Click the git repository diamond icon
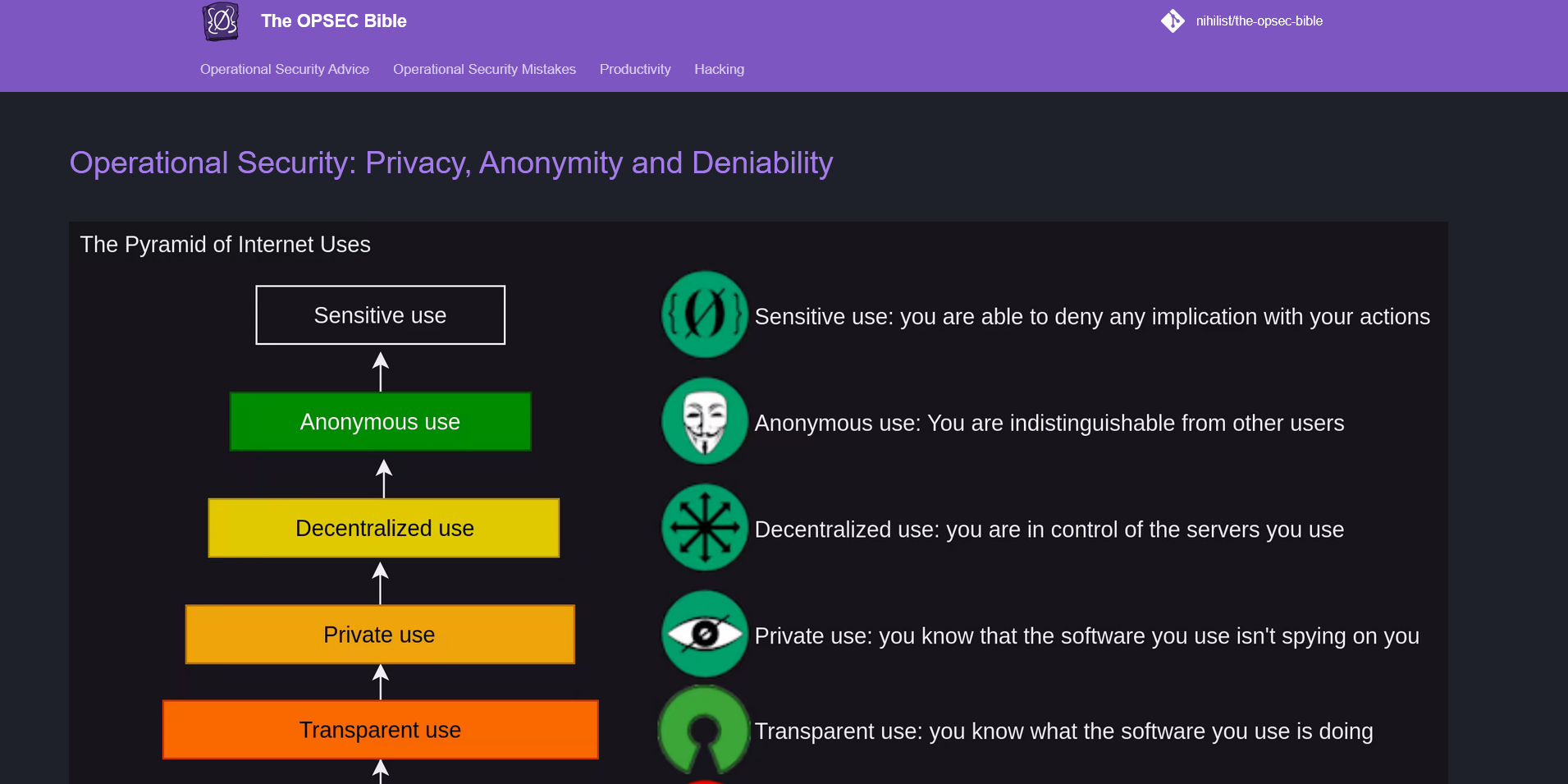Screen dimensions: 1568x784 click(1173, 21)
